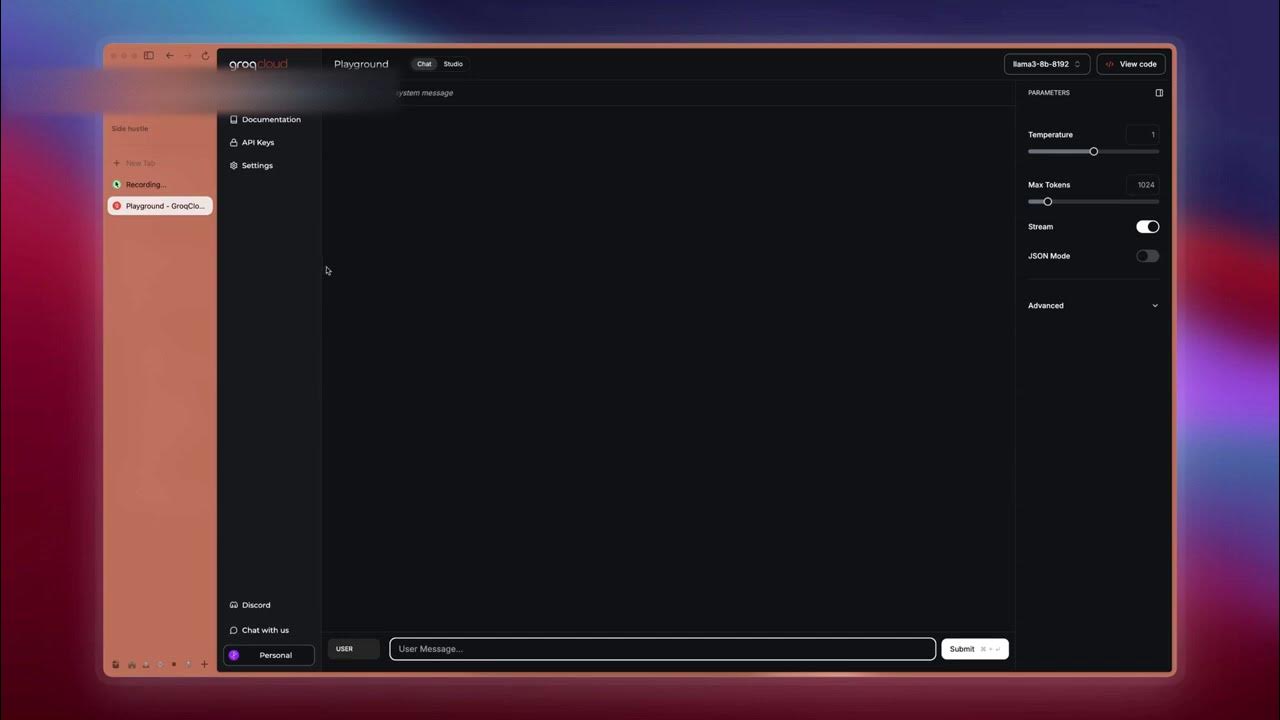The image size is (1280, 720).
Task: Click the plus icon next to New Tab
Action: tap(117, 163)
